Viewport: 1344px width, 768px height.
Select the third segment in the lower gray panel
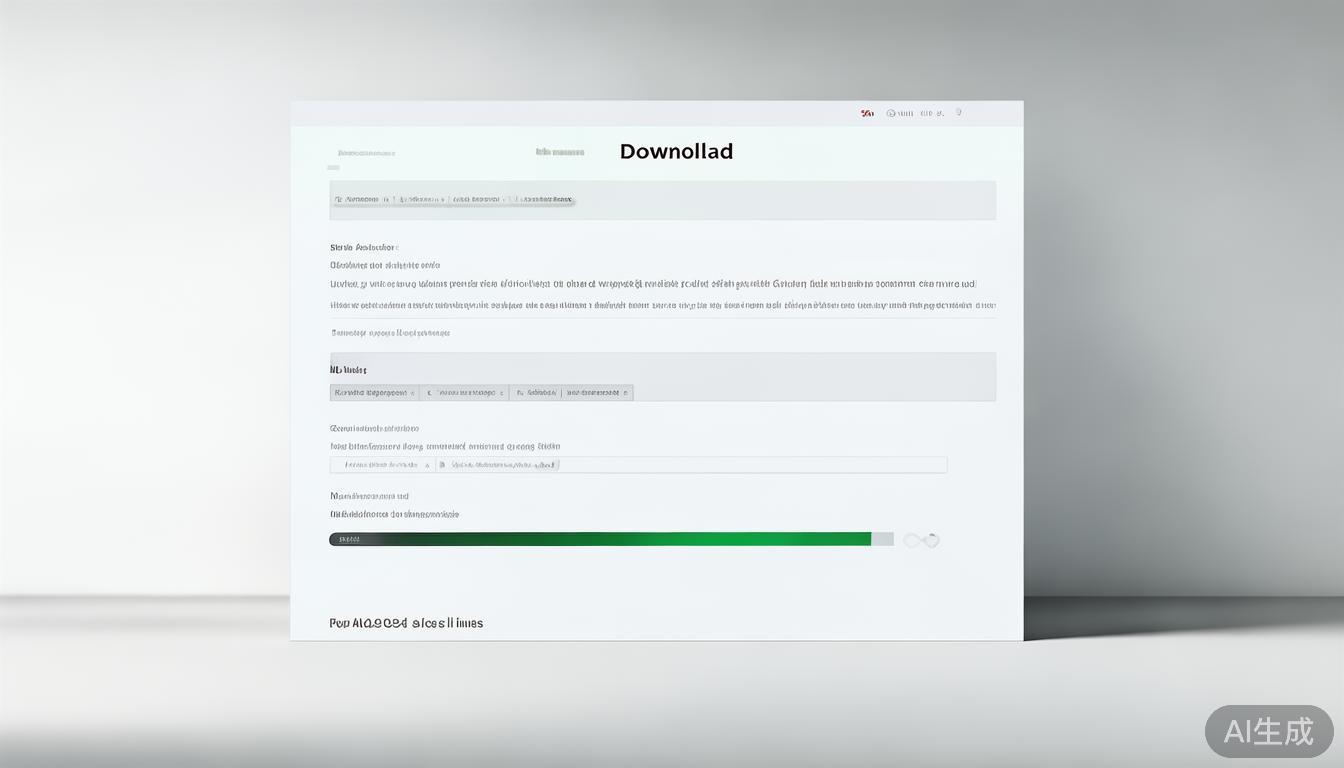[535, 393]
